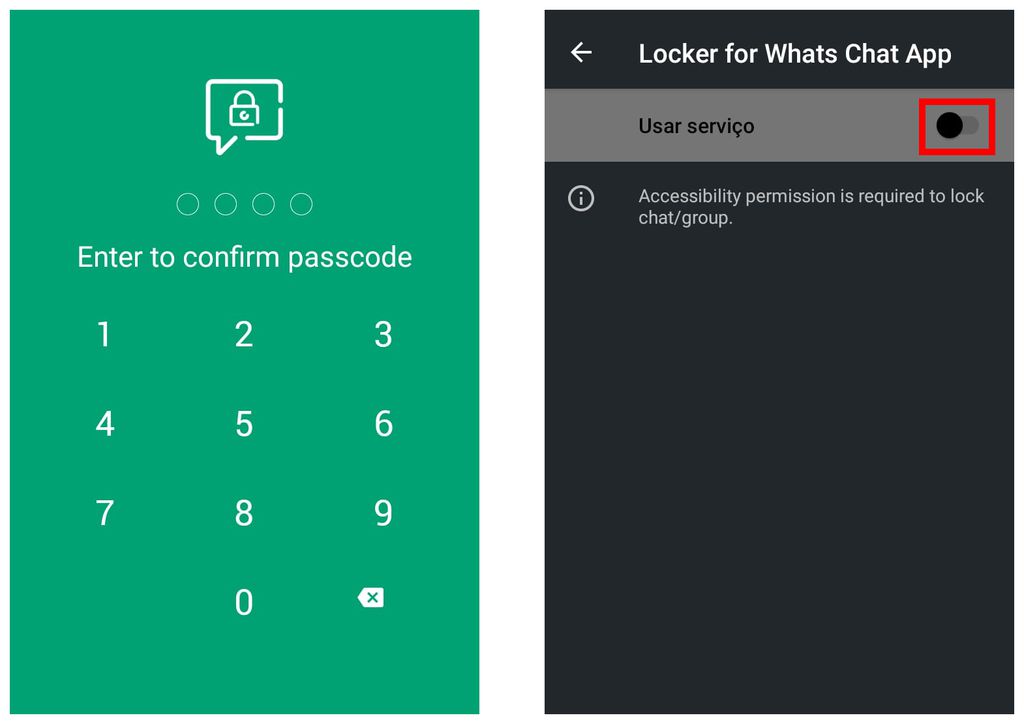Tap digit 2 on the passcode keypad

pyautogui.click(x=244, y=334)
